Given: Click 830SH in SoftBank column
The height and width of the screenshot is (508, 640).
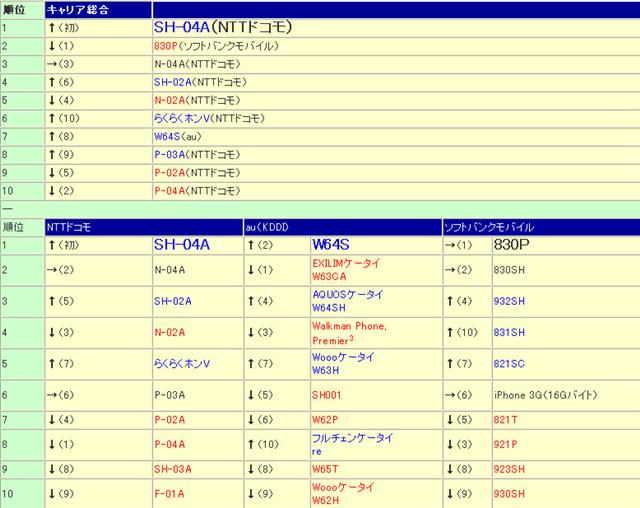Looking at the screenshot, I should [509, 270].
